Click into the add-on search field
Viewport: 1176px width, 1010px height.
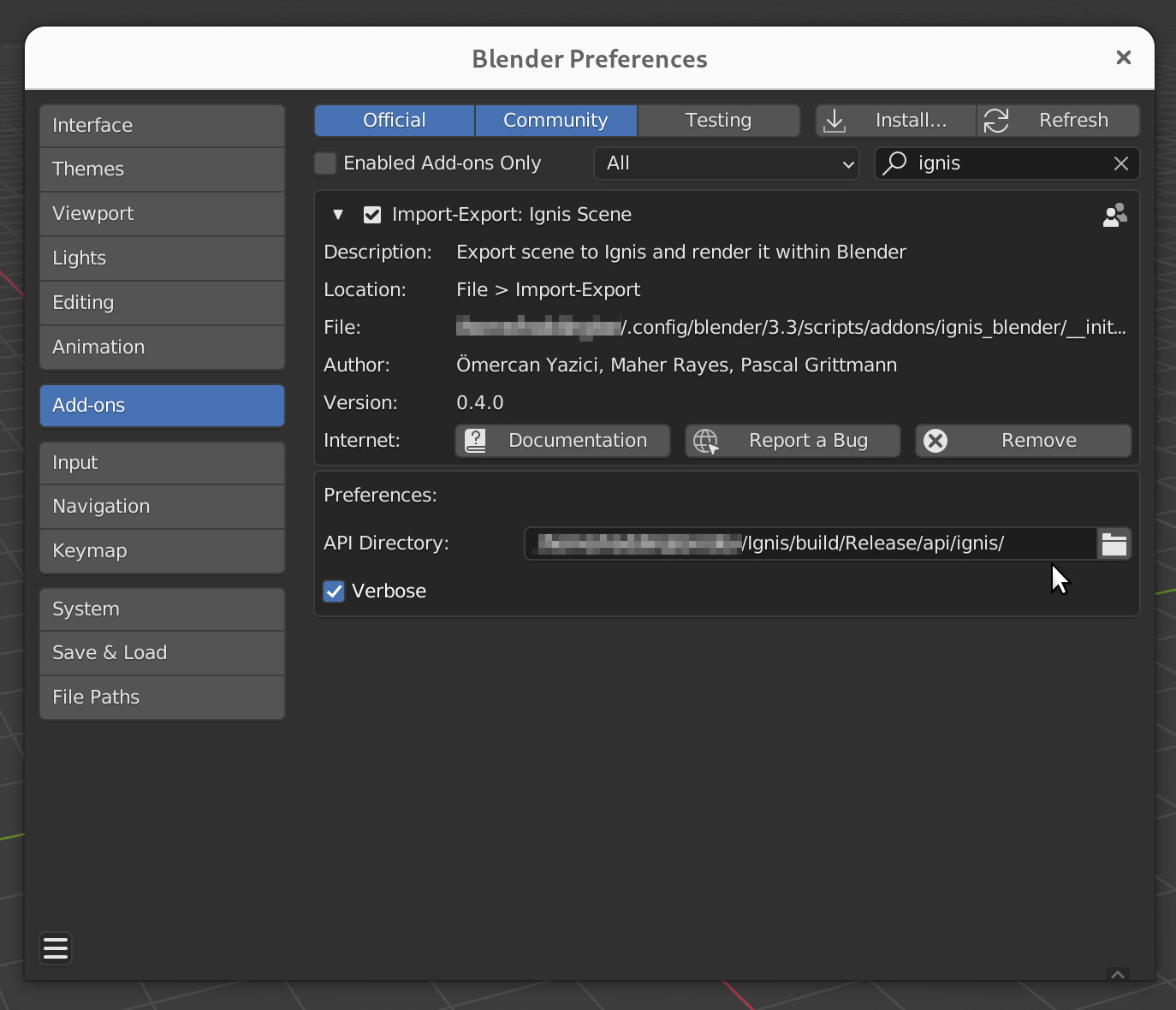pyautogui.click(x=1007, y=163)
